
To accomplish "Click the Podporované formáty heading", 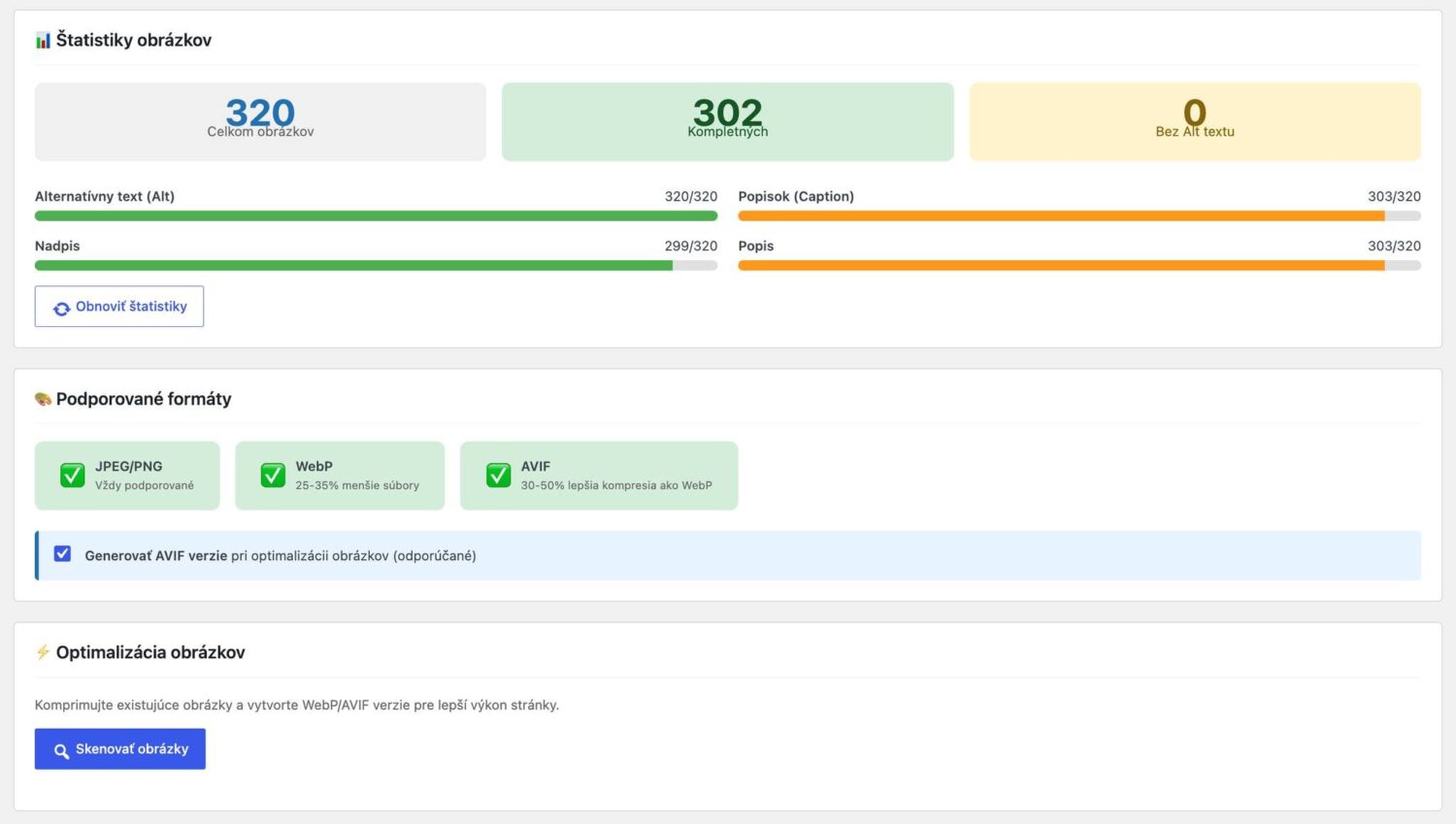I will [144, 399].
